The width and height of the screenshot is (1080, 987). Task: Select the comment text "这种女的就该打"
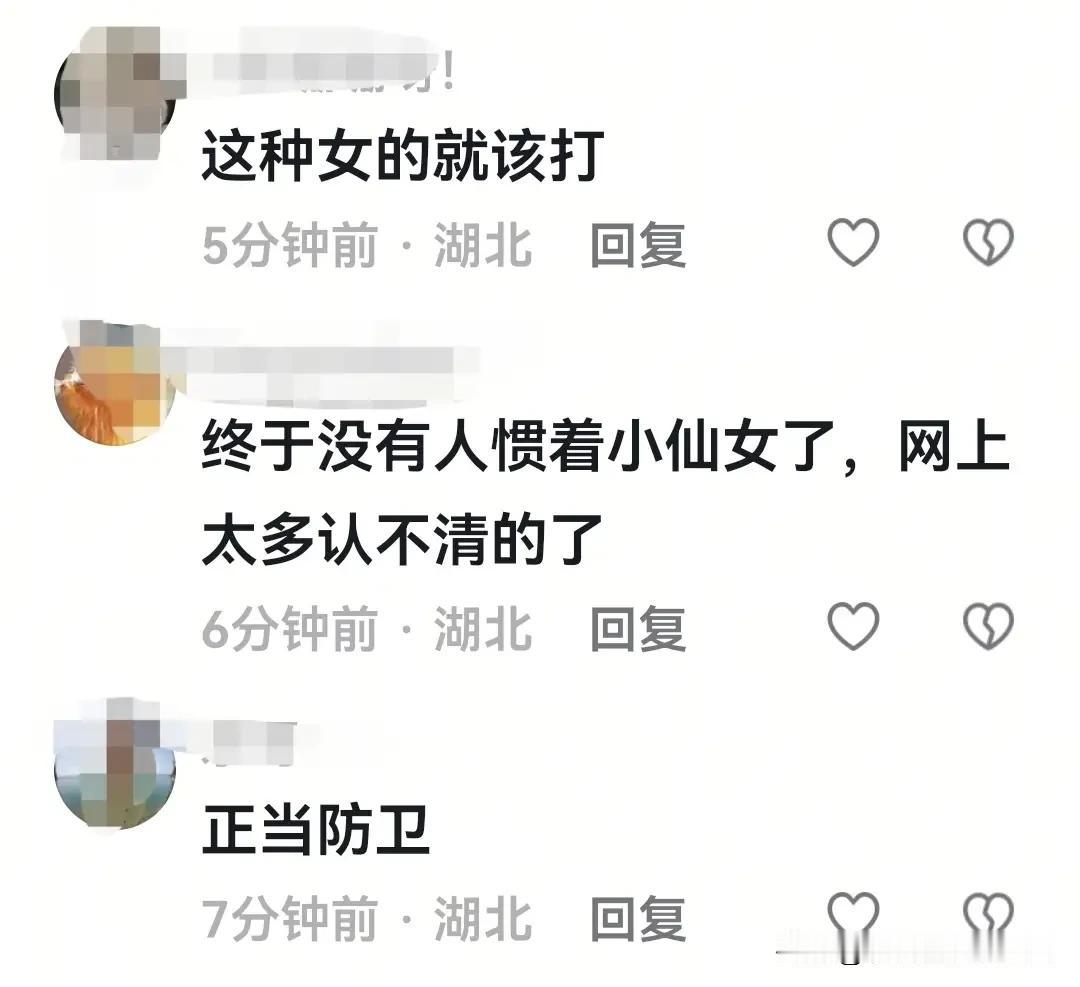404,156
